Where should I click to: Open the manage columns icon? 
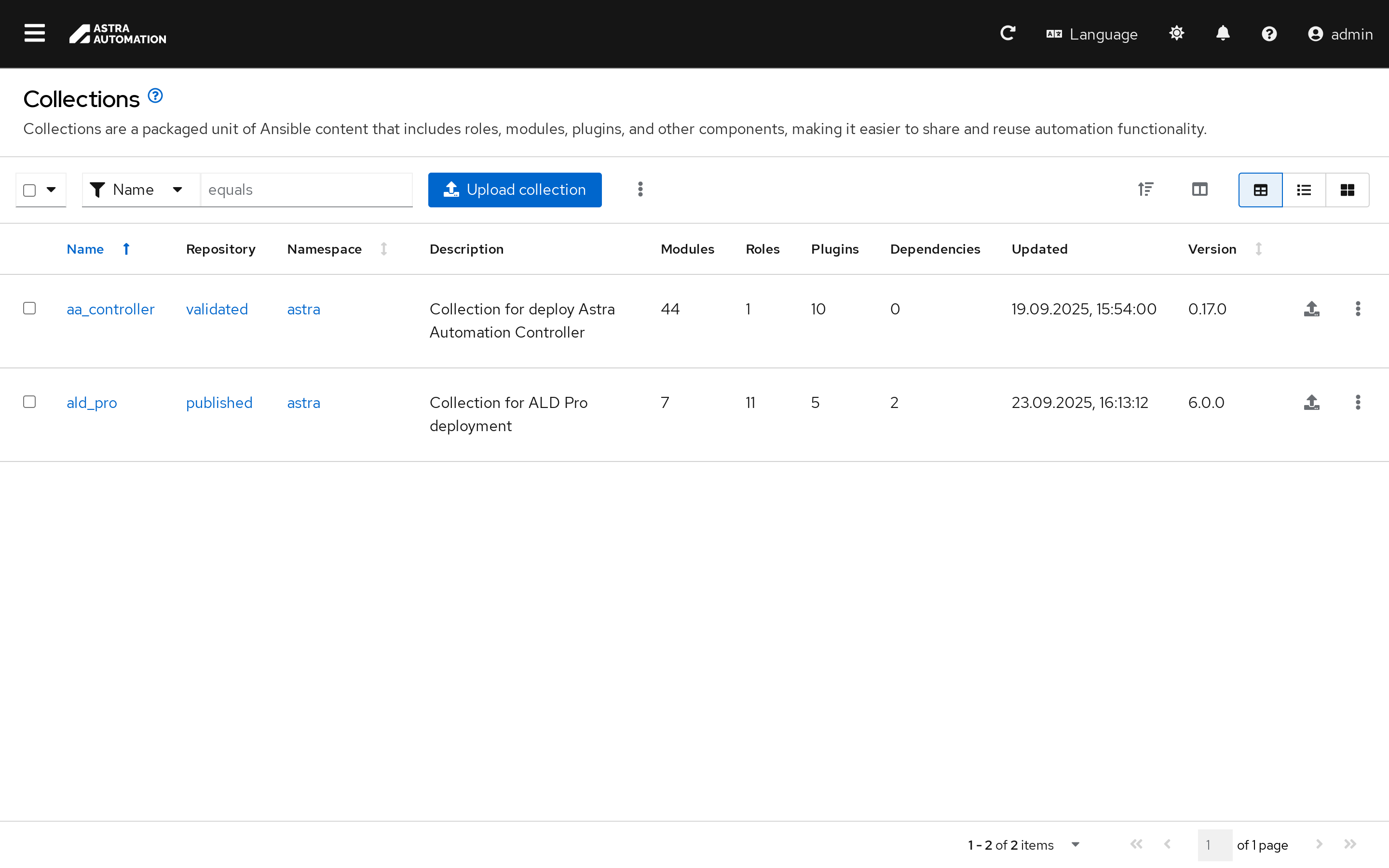click(1199, 190)
